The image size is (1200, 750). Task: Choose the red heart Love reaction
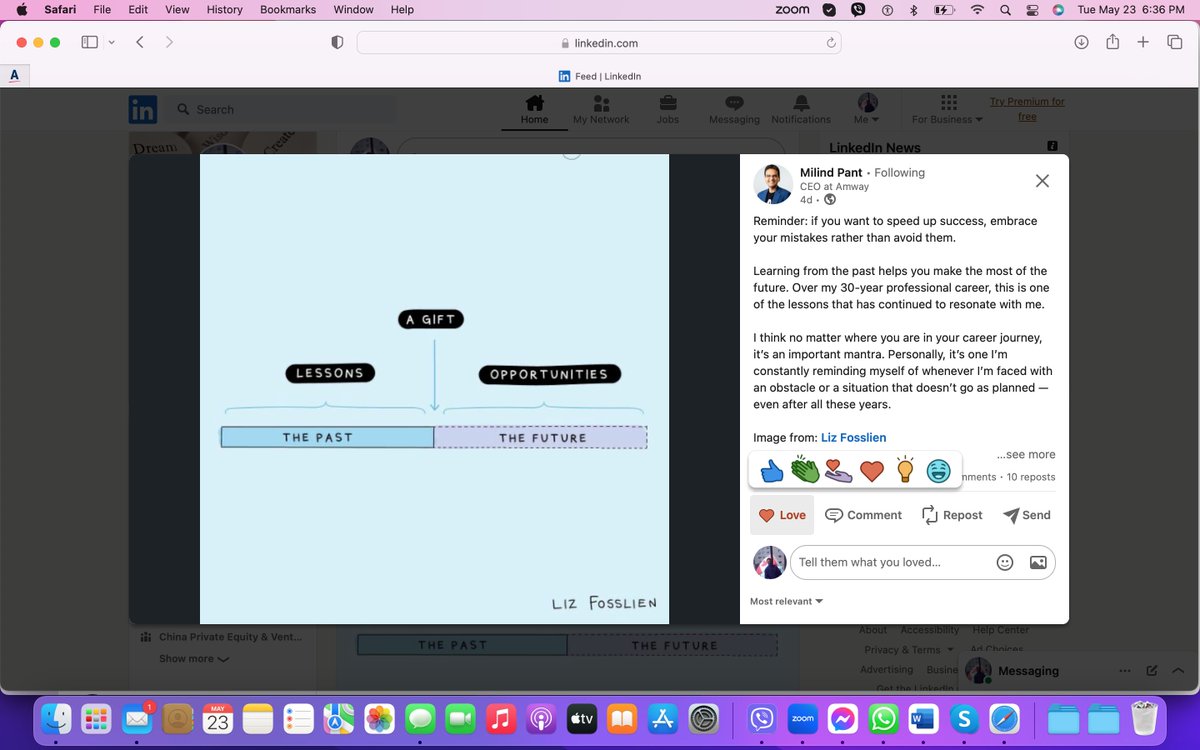(872, 470)
